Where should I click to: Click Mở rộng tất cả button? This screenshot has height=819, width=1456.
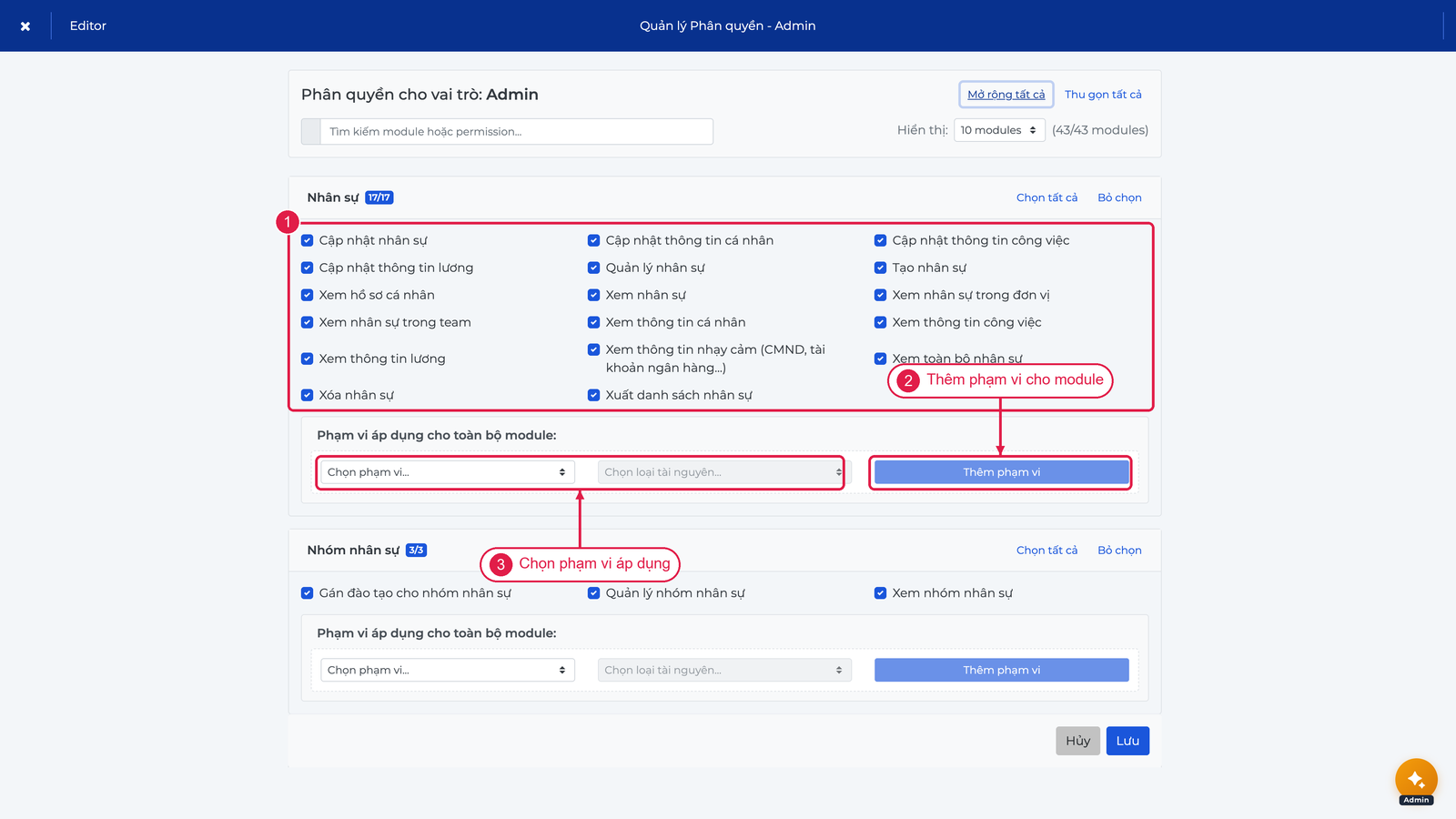(x=1006, y=95)
